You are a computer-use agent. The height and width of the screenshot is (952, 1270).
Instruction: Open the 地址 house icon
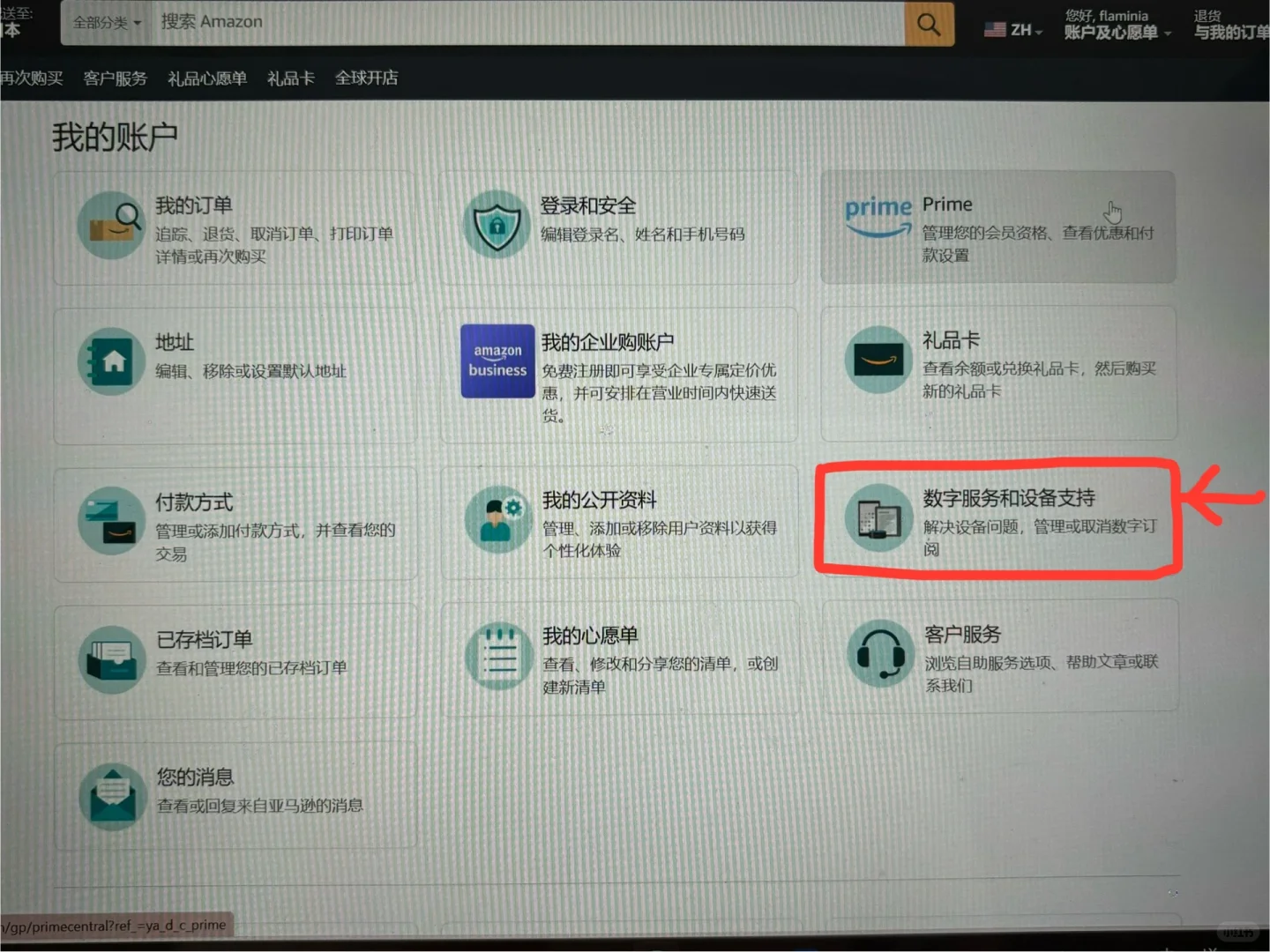111,361
